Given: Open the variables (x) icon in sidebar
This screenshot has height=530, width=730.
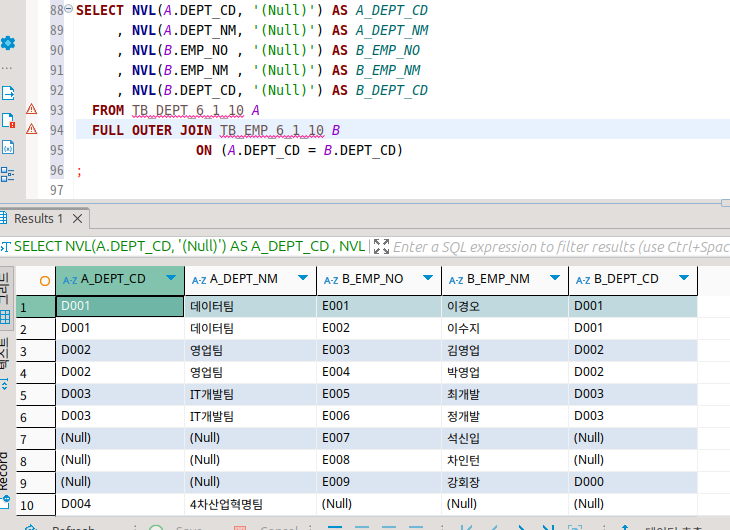Looking at the screenshot, I should point(8,147).
